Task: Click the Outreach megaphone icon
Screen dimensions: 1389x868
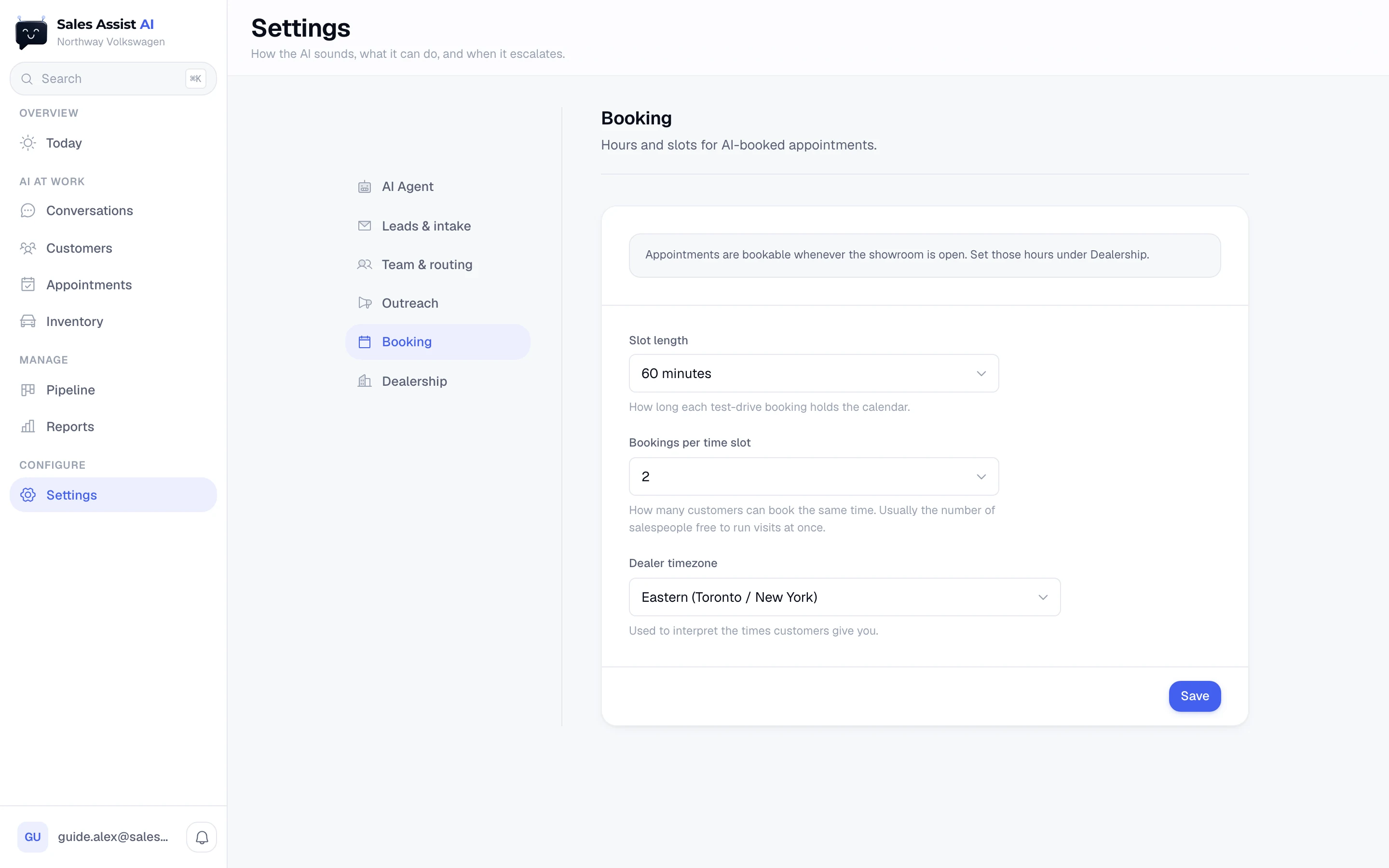Action: 365,303
